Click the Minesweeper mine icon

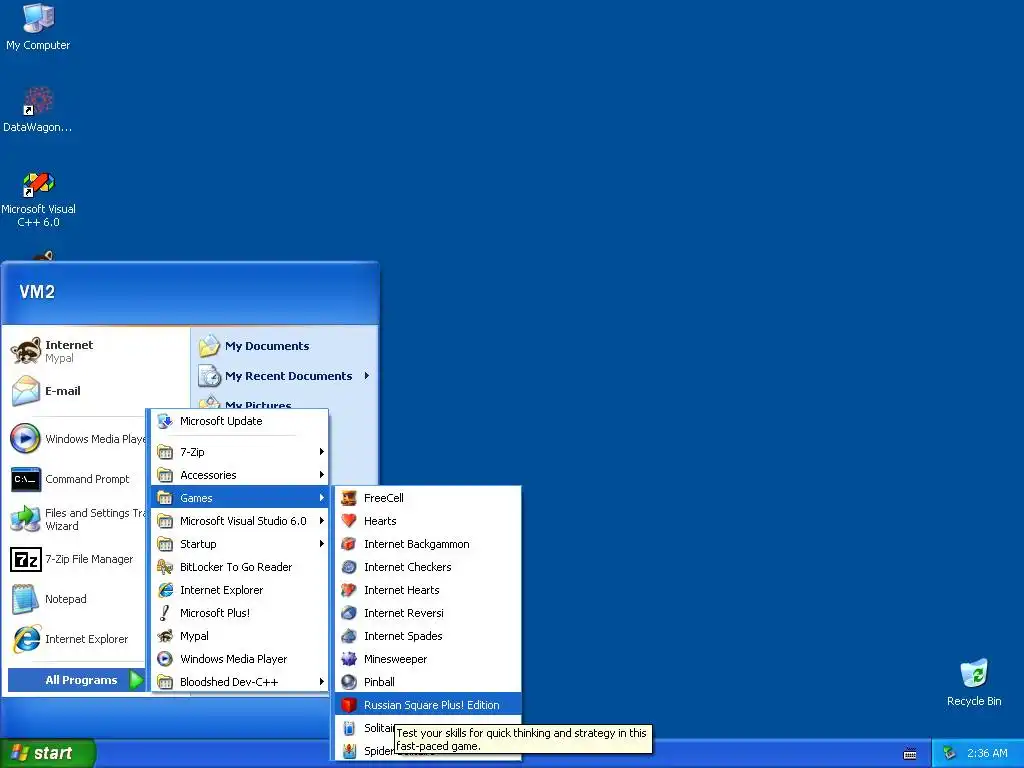click(x=349, y=659)
